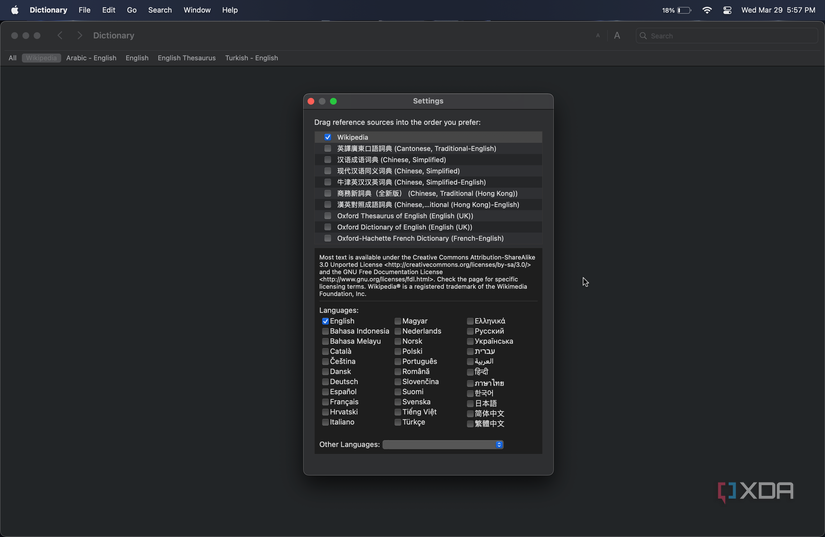Go forward with the right chevron
This screenshot has height=537, width=825.
pos(79,35)
